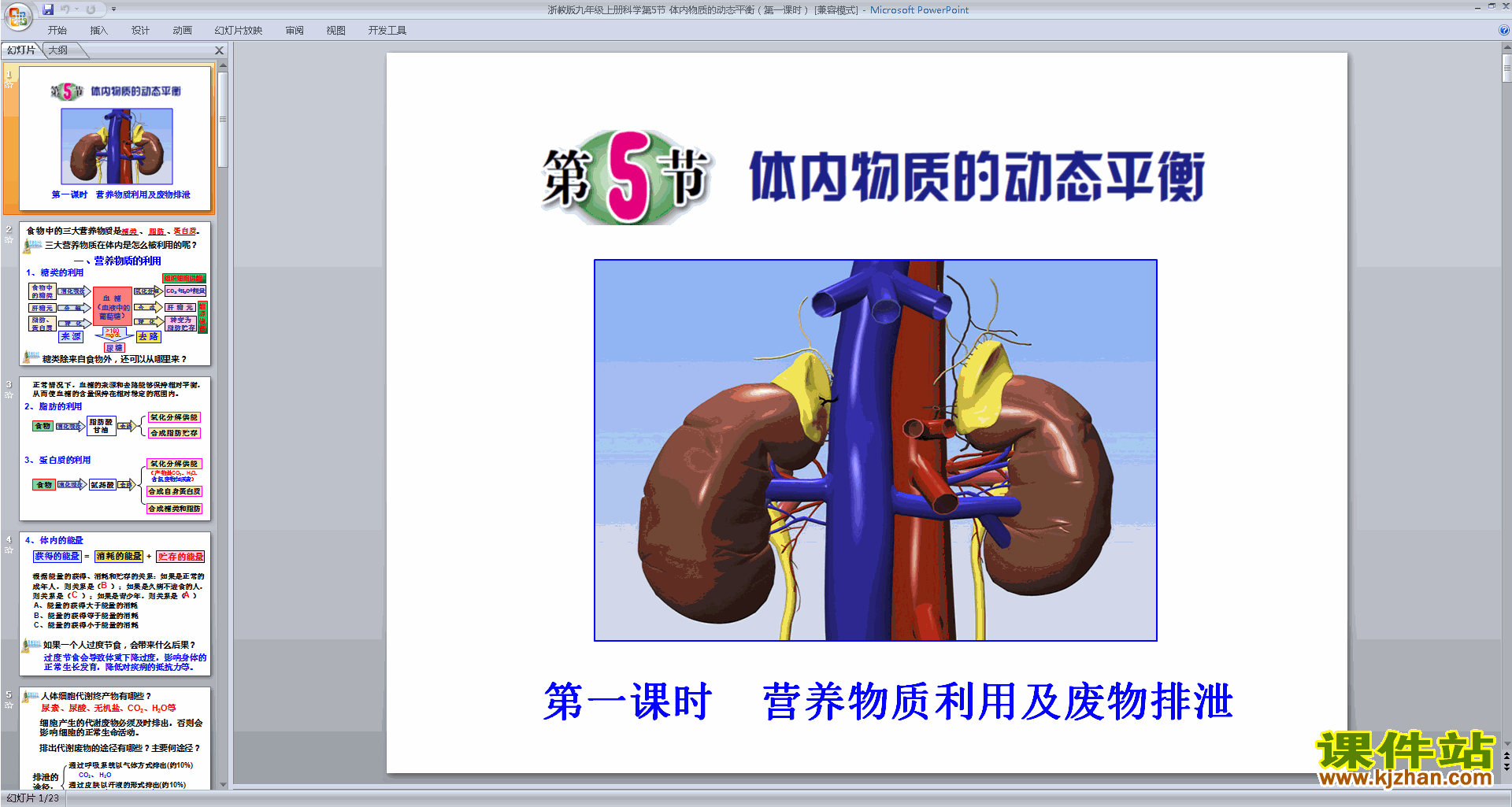
Task: Click the Redo icon in Quick Access
Action: (x=91, y=9)
